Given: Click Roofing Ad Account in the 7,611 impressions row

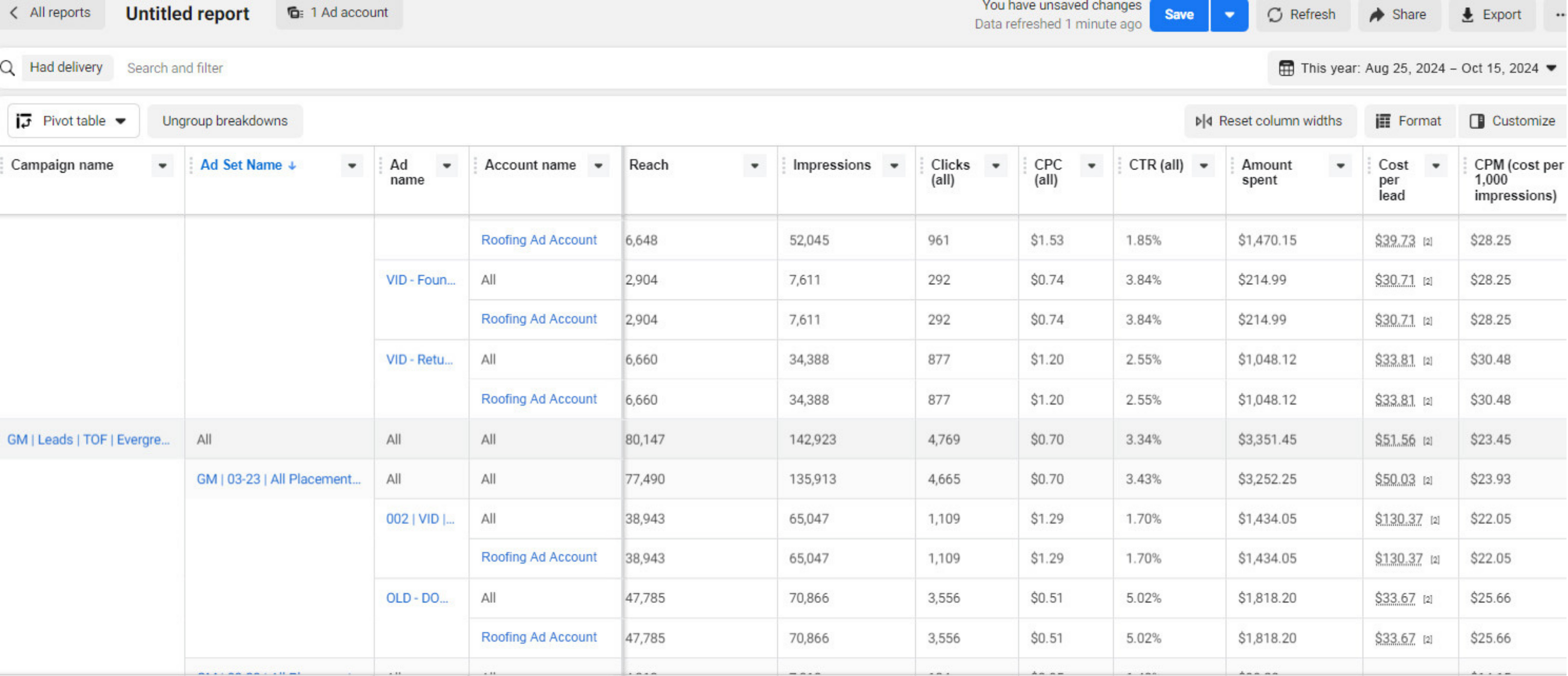Looking at the screenshot, I should coord(539,319).
